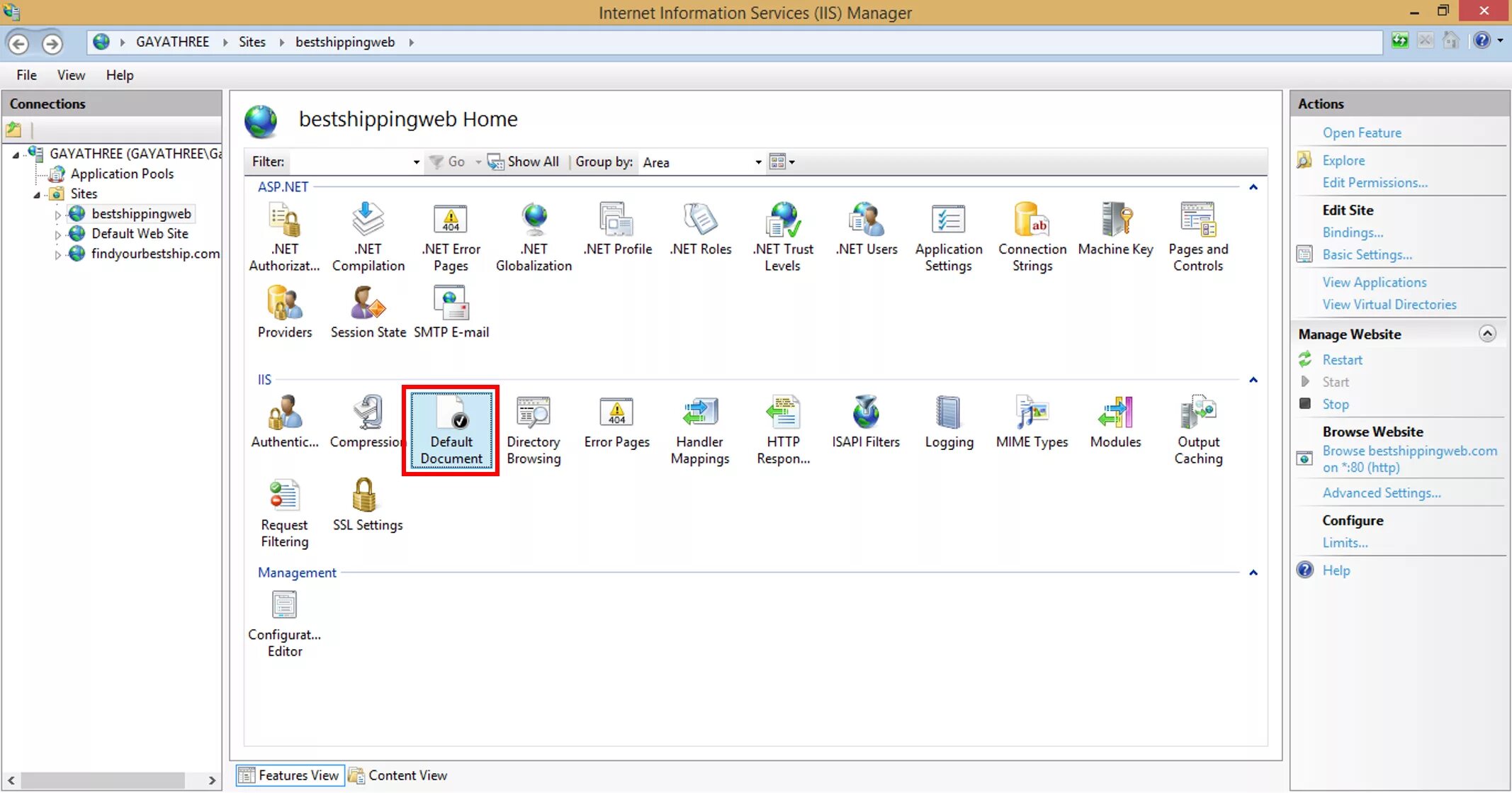Click the Connections pane horizontal scrollbar
This screenshot has width=1512, height=793.
[x=103, y=780]
